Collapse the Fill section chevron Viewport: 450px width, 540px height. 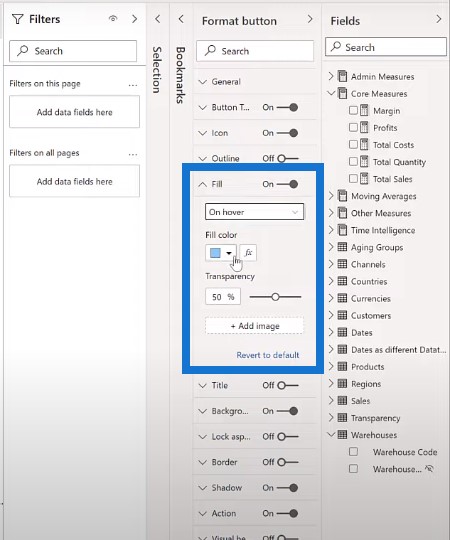tap(202, 184)
